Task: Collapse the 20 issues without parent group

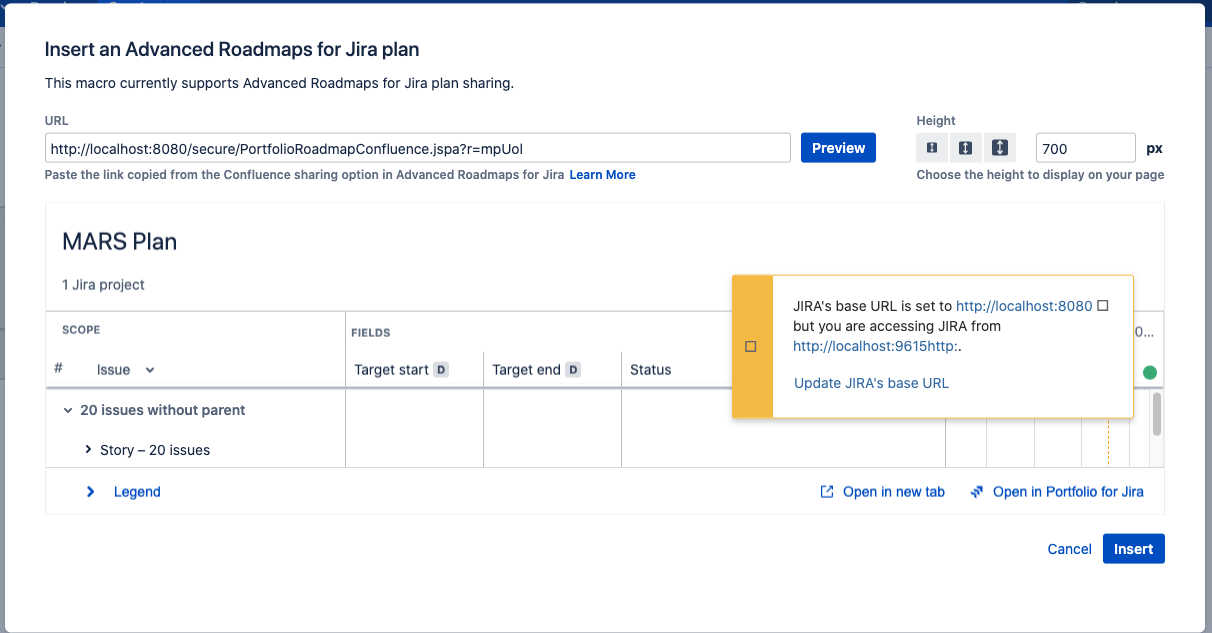Action: 68,410
